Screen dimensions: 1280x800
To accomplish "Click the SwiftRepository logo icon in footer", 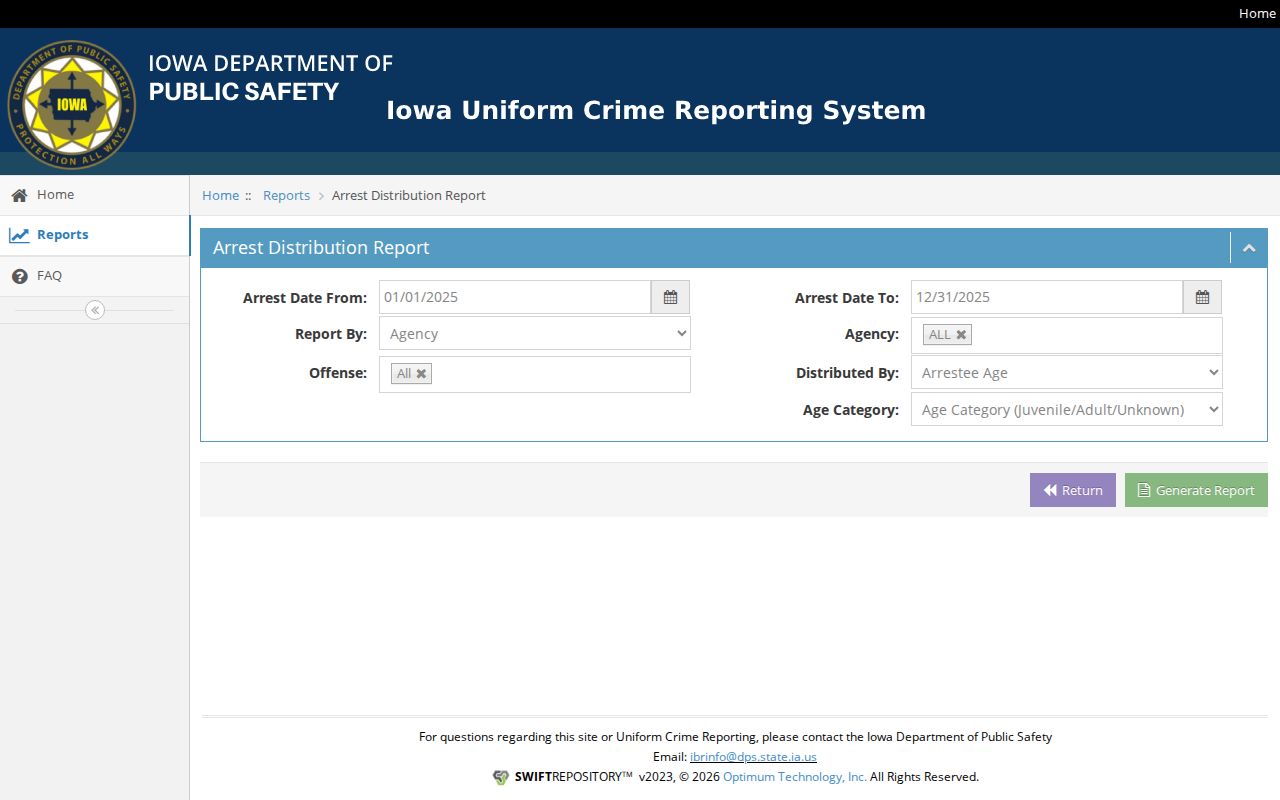I will click(501, 777).
